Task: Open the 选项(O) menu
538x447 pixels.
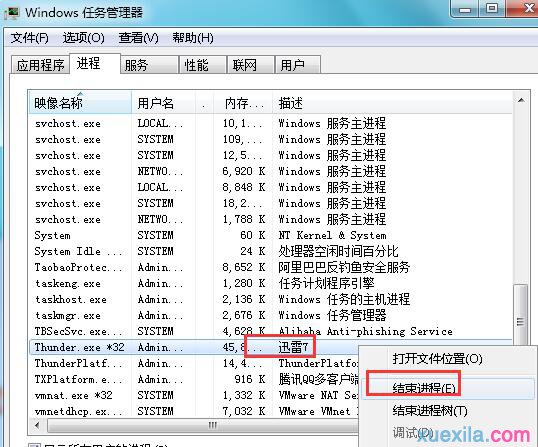Action: [x=84, y=38]
